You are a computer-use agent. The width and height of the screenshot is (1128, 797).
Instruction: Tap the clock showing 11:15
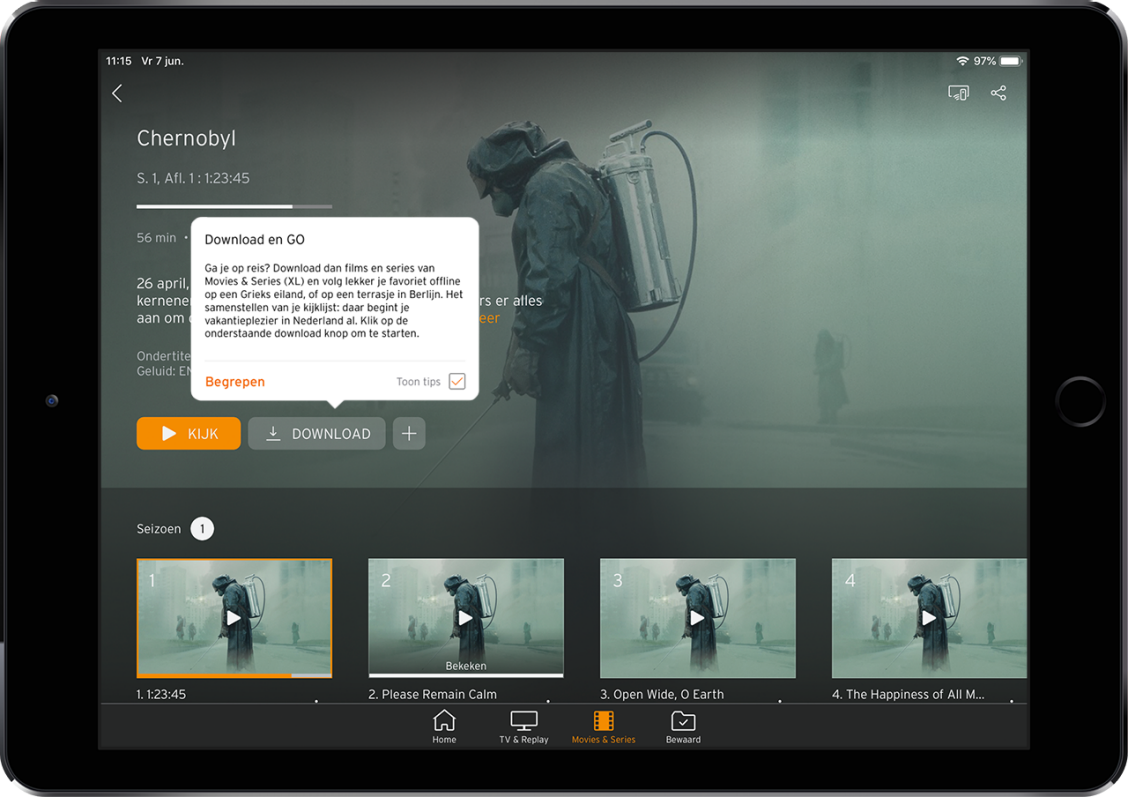pos(119,61)
